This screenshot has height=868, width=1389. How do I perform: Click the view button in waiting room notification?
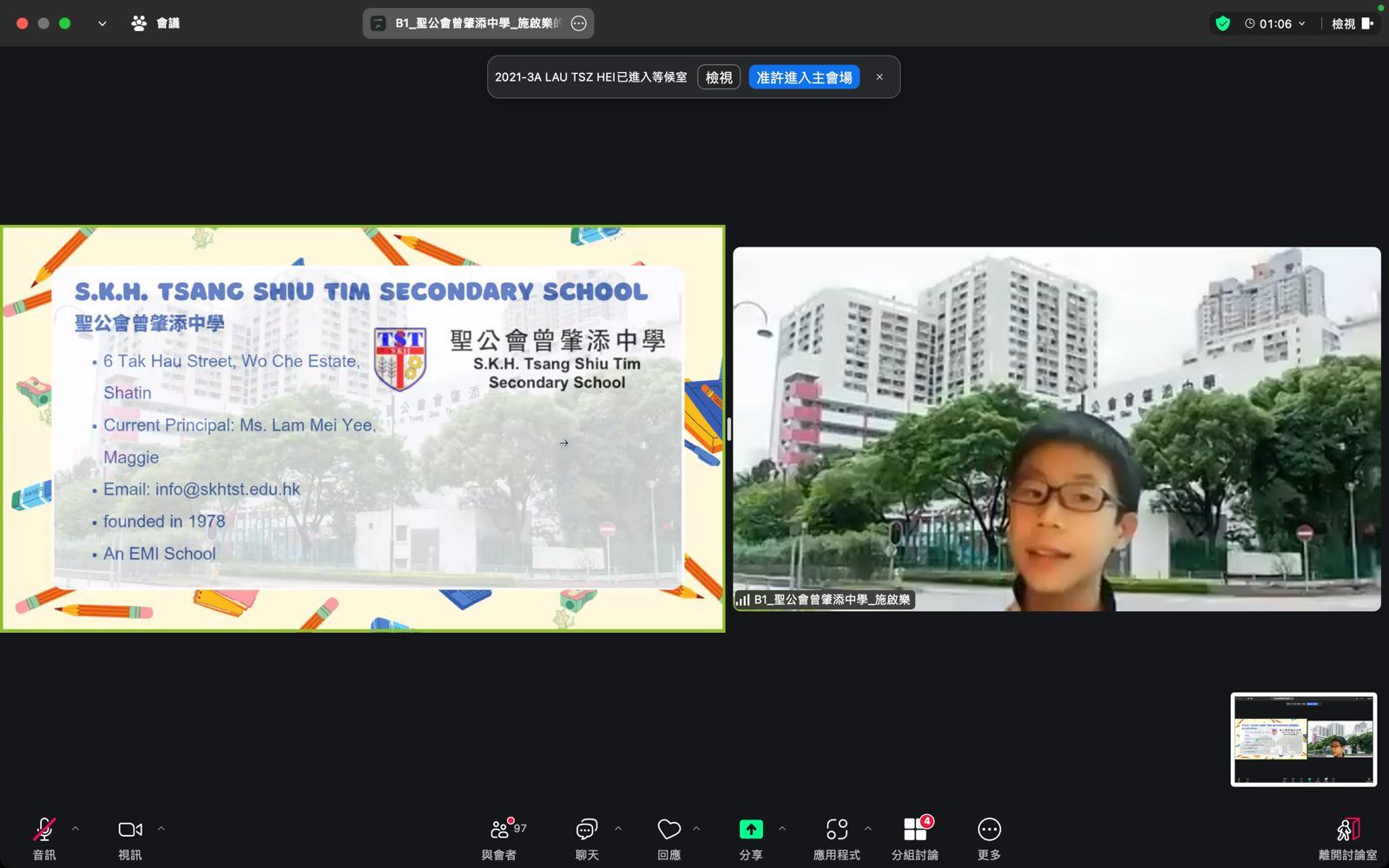tap(719, 77)
